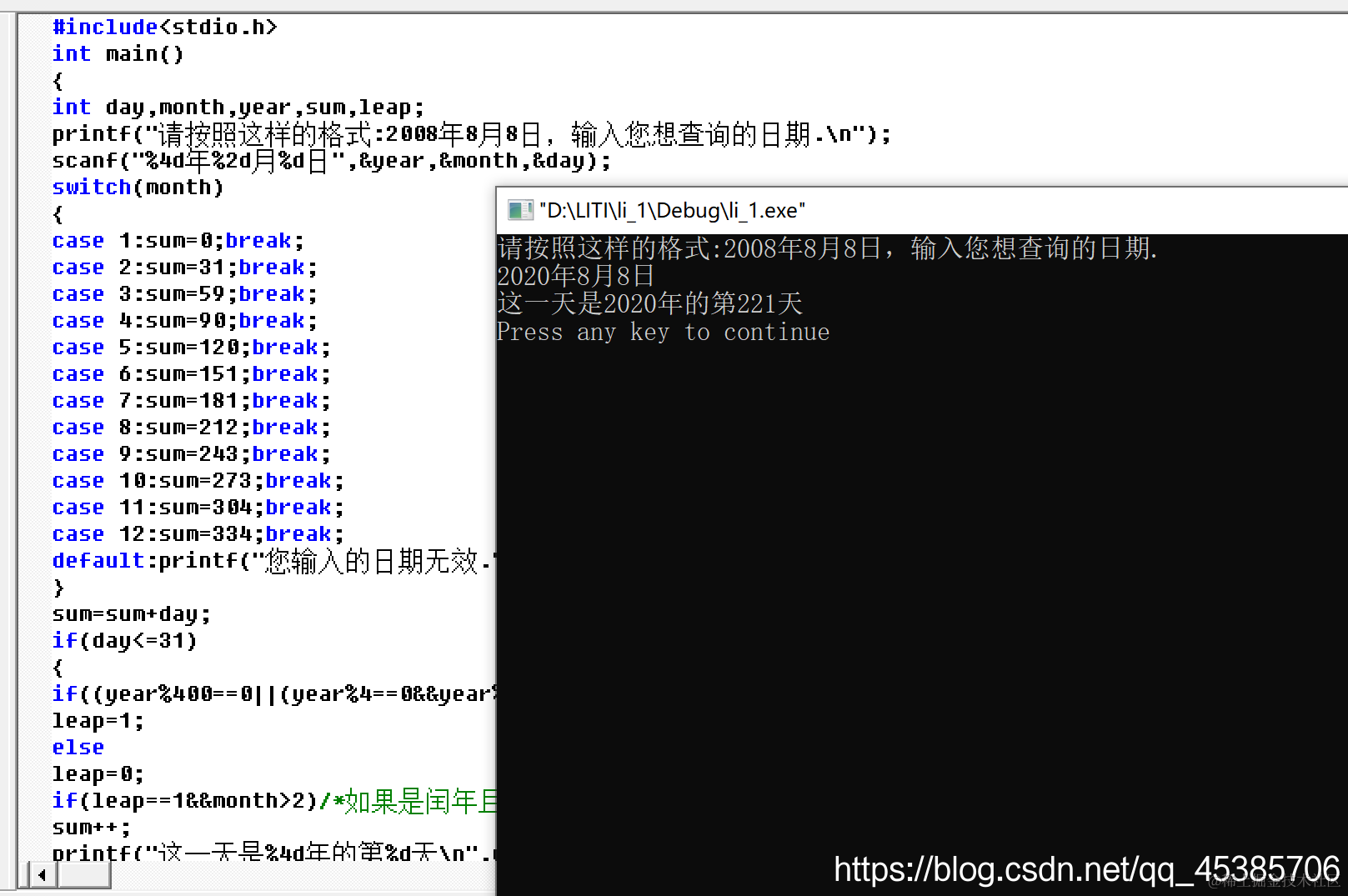Click the "int main()" line
Viewport: 1348px width, 896px height.
click(x=118, y=53)
